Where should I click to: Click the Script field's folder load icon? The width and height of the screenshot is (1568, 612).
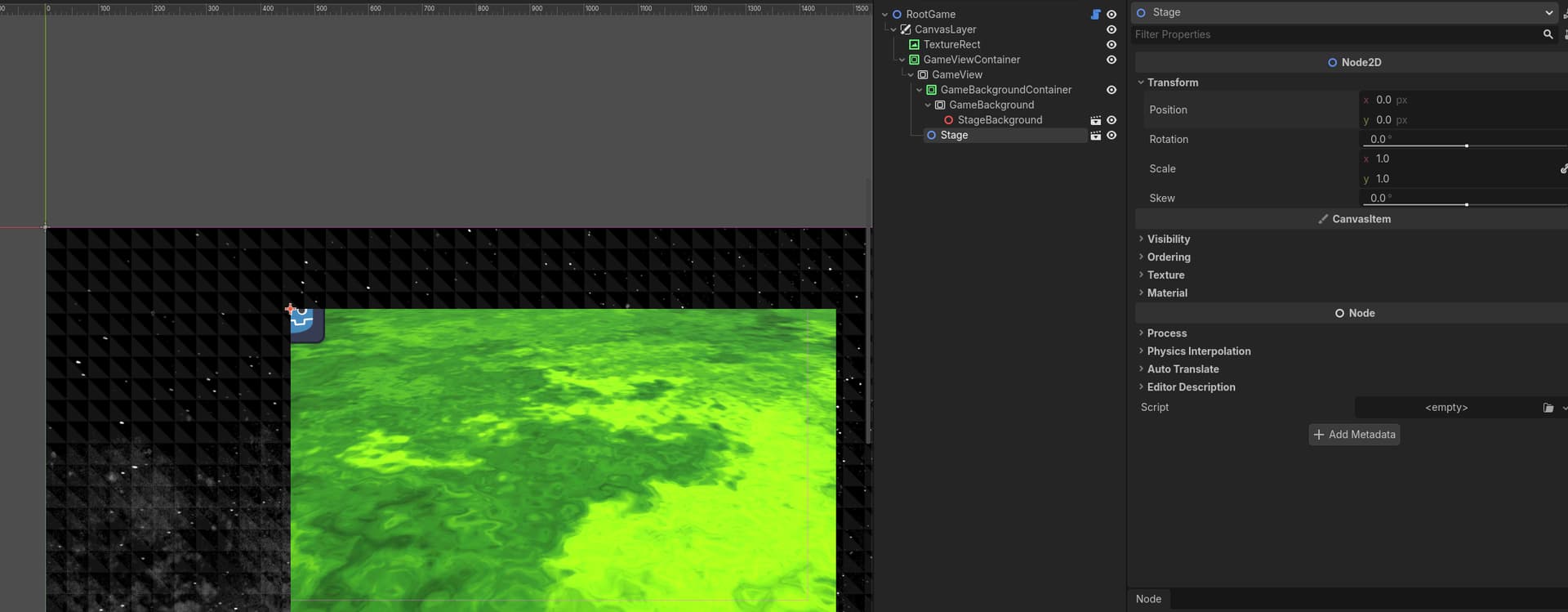coord(1548,408)
